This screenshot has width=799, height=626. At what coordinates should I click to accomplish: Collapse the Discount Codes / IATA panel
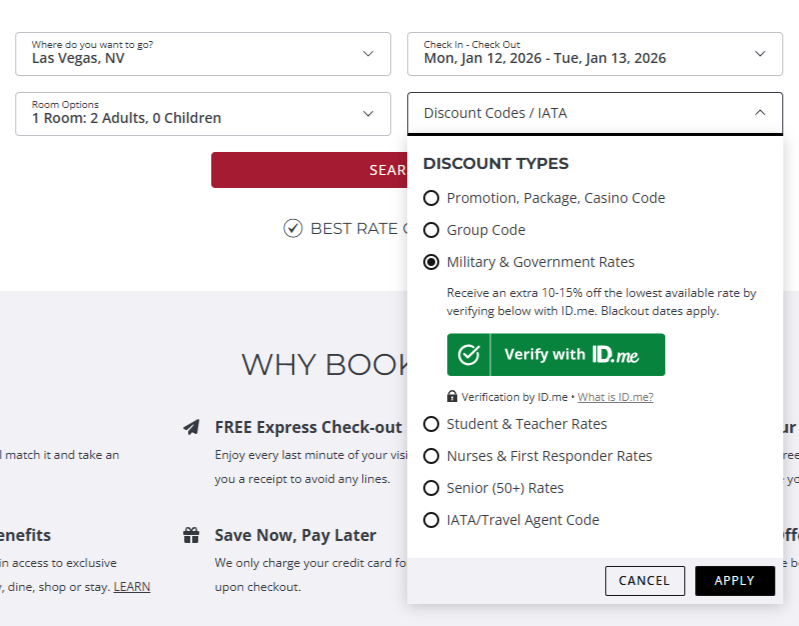tap(594, 113)
